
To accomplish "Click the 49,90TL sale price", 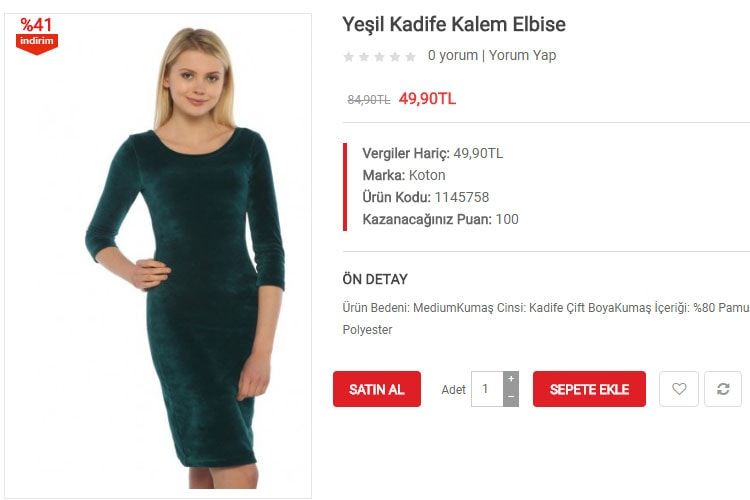I will 427,99.
